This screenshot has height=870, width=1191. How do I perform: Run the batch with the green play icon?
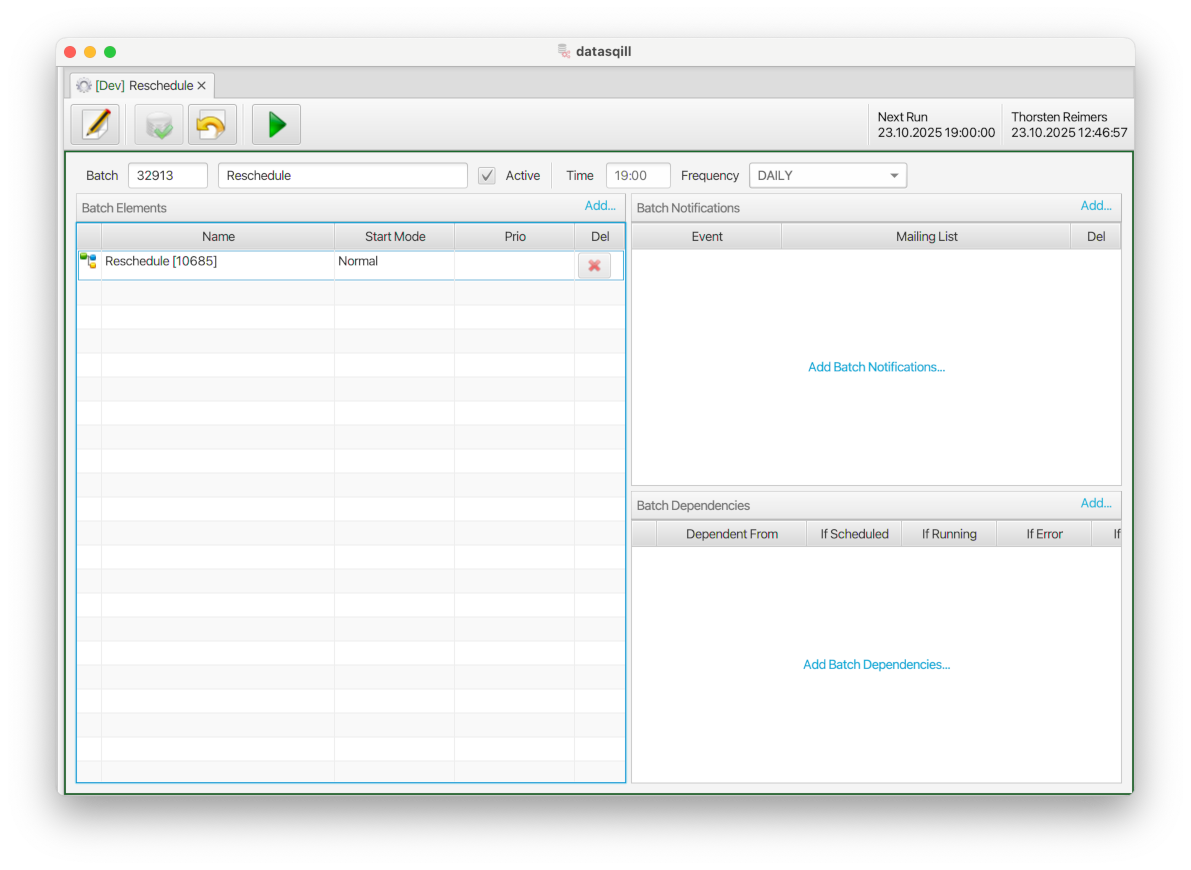coord(276,124)
